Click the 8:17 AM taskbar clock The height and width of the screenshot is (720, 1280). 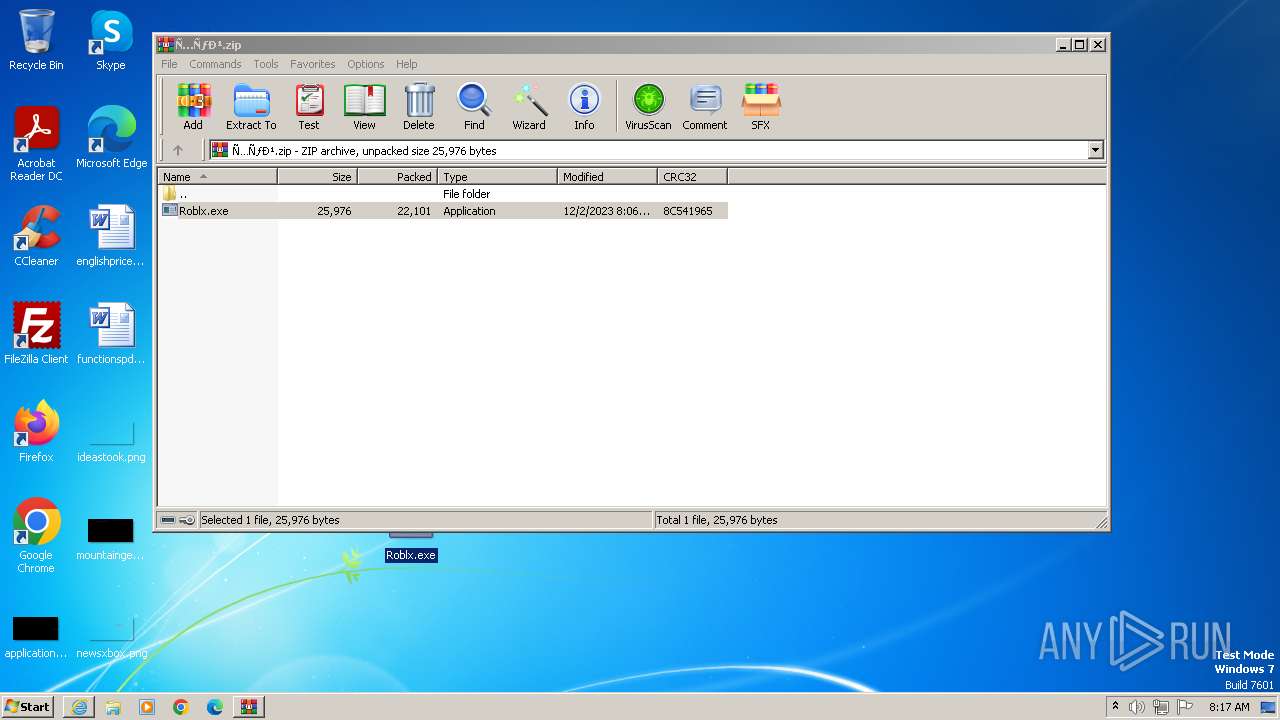point(1229,706)
